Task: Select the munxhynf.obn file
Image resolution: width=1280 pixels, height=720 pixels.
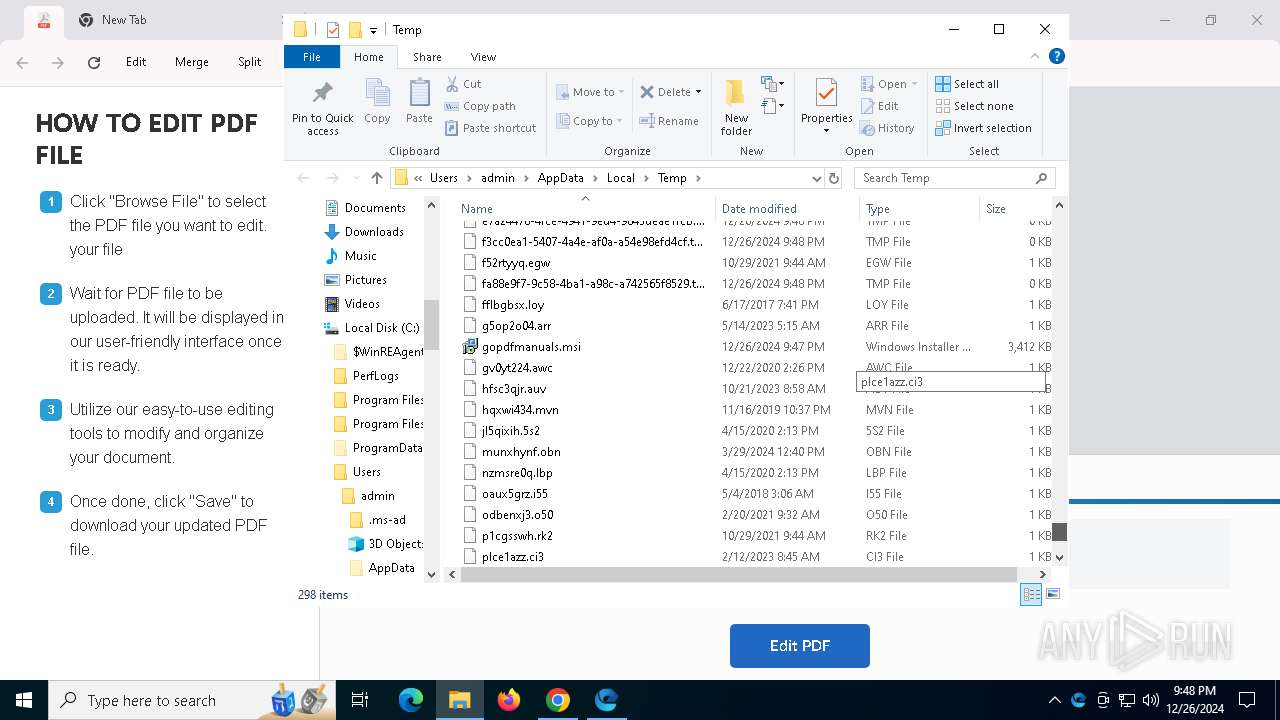Action: pos(521,452)
